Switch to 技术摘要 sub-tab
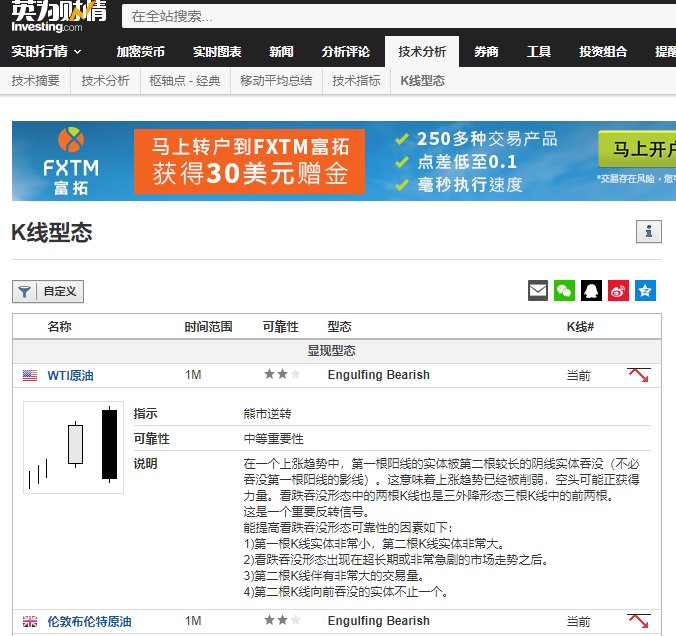 [35, 81]
